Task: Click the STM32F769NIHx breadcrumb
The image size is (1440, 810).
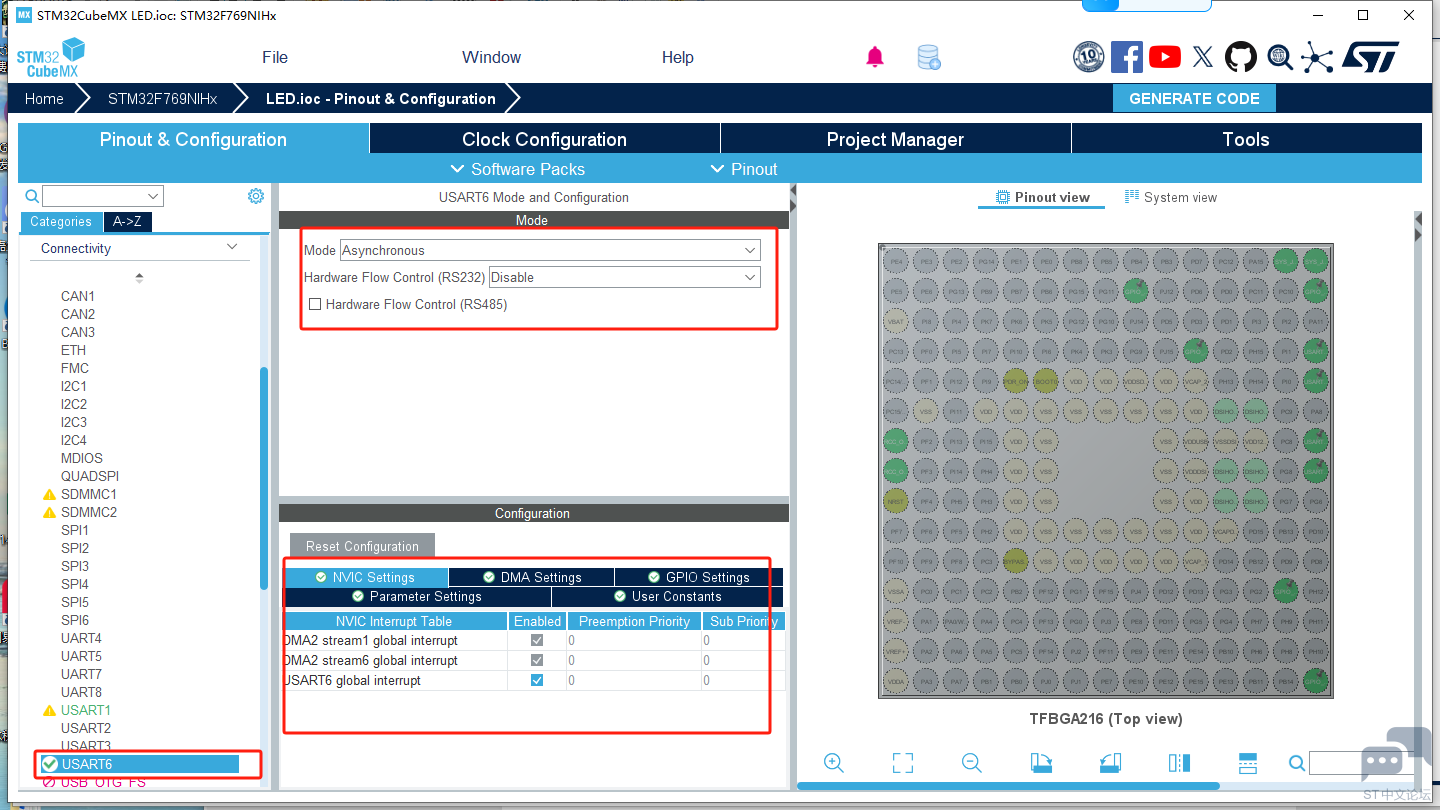Action: [x=162, y=99]
